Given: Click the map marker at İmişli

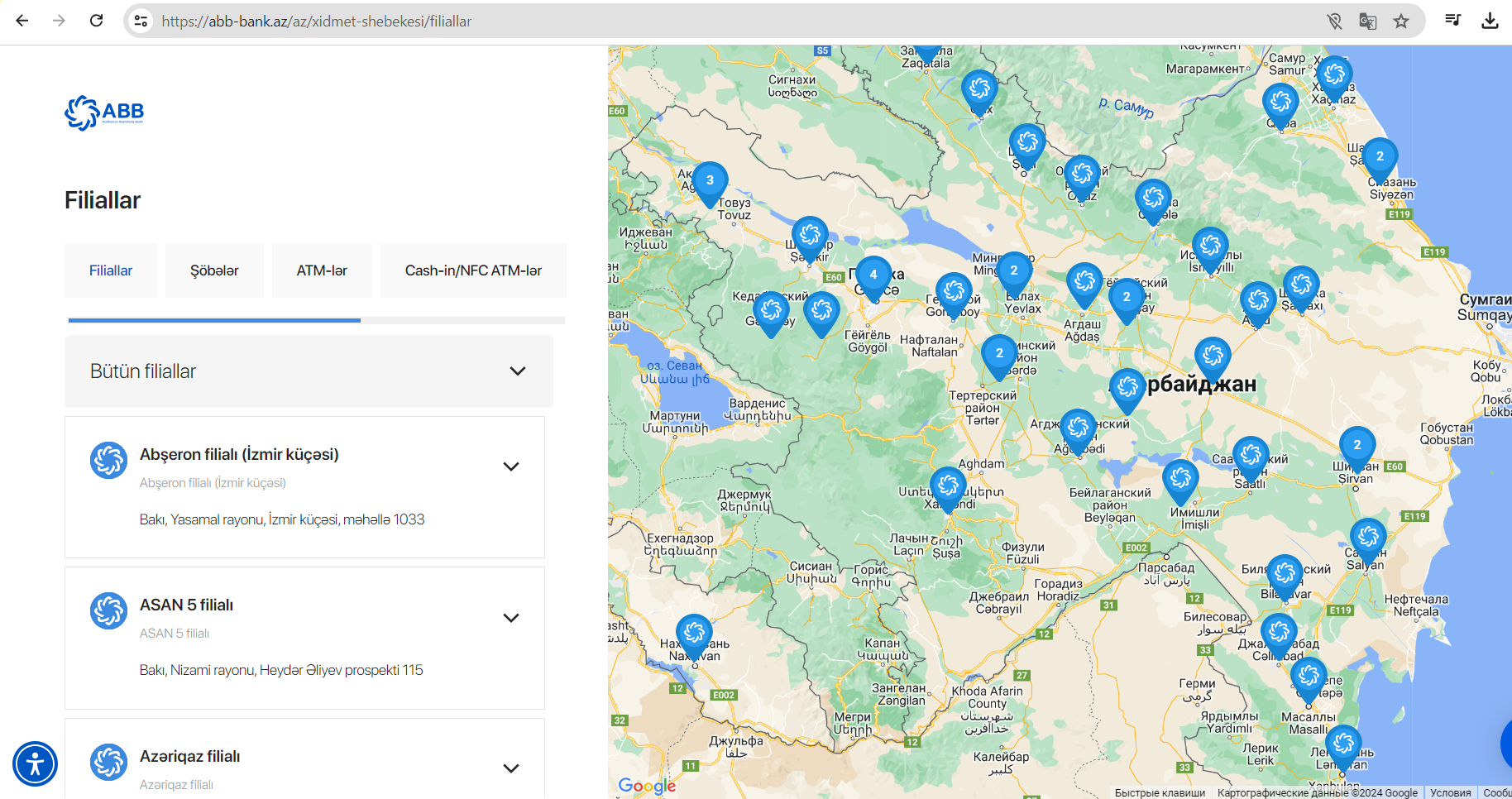Looking at the screenshot, I should click(x=1181, y=481).
